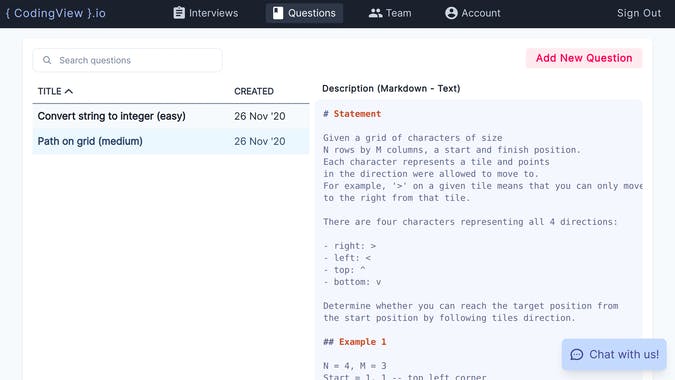Screen dimensions: 675x380
Task: Click the "- left: <" line
Action: 347,258
